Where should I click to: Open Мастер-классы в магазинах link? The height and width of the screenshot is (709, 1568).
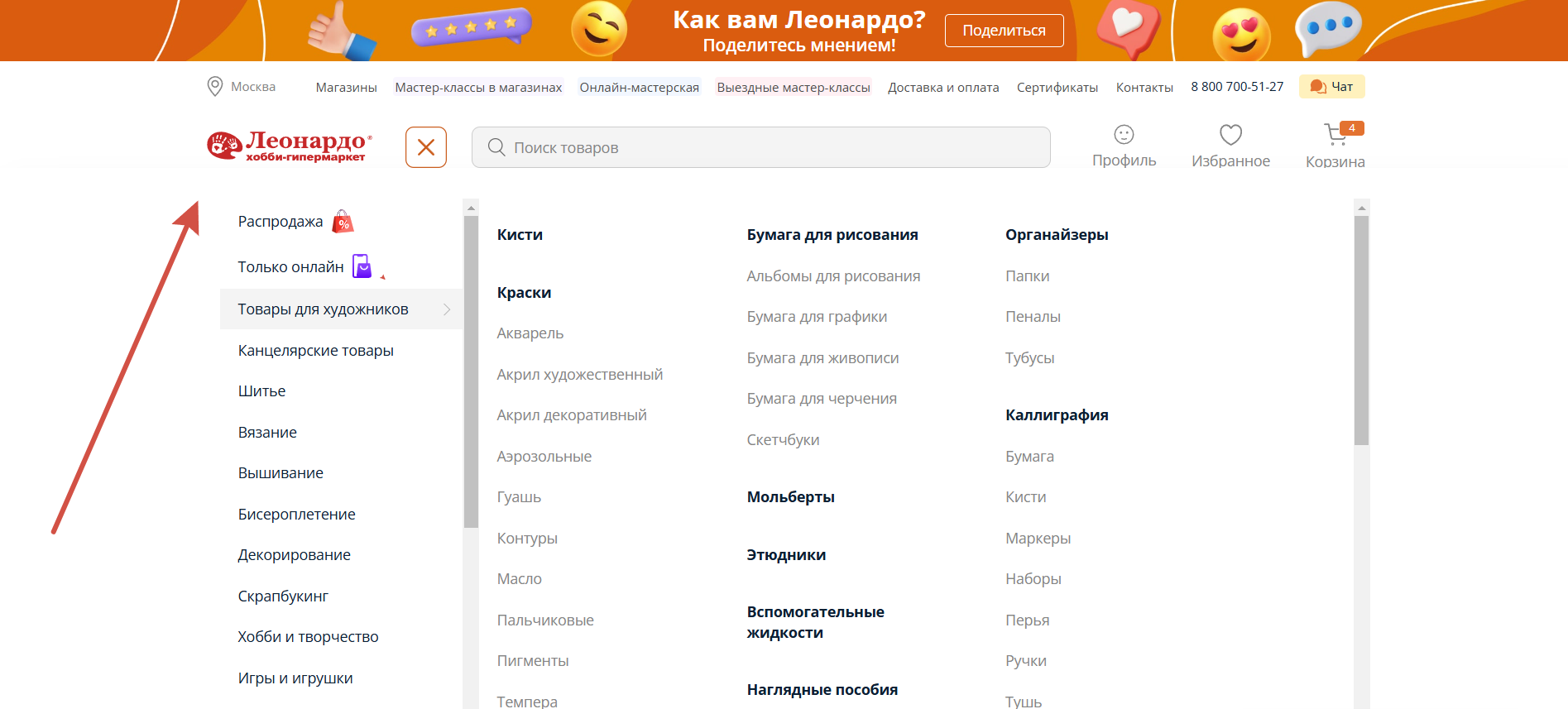478,88
